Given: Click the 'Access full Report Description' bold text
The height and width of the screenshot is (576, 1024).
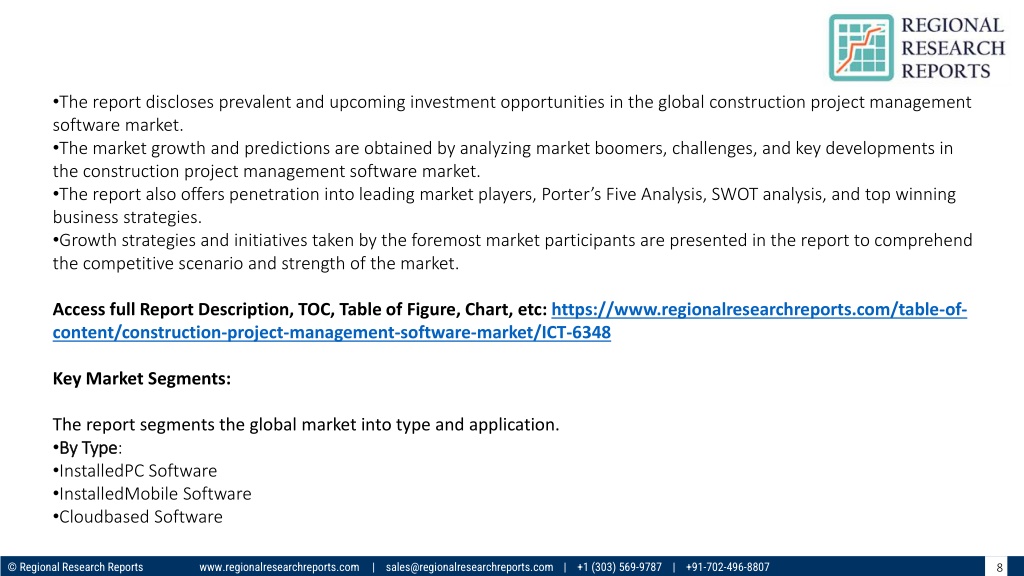Looking at the screenshot, I should point(300,309).
